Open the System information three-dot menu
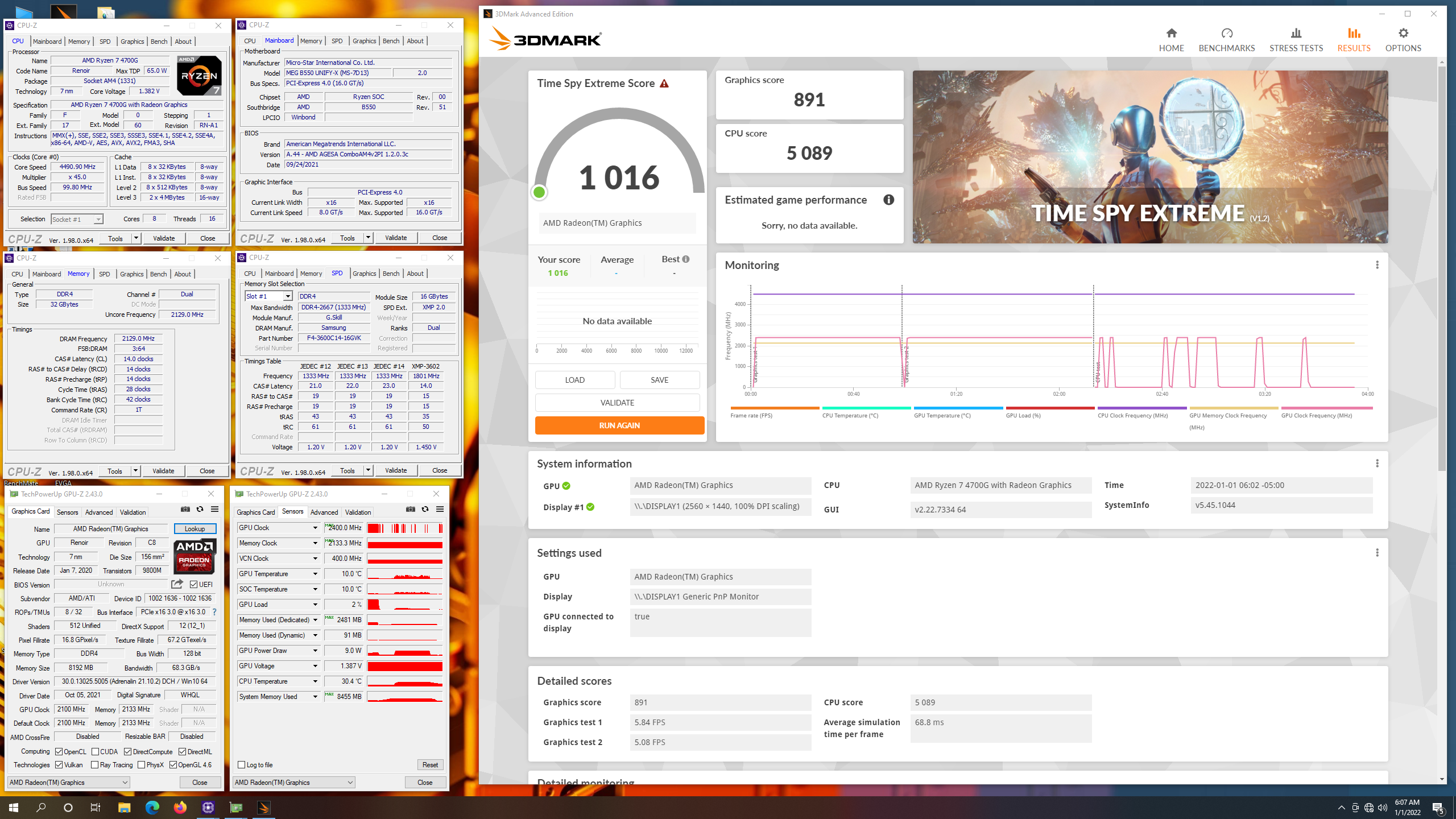 [x=1377, y=464]
